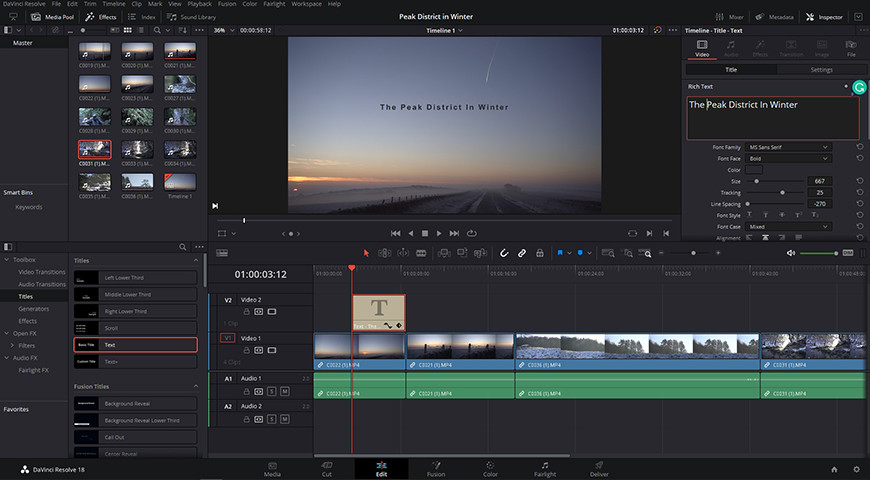Toggle the Linked Selection chain icon
Screen dimensions: 870x480
(522, 253)
